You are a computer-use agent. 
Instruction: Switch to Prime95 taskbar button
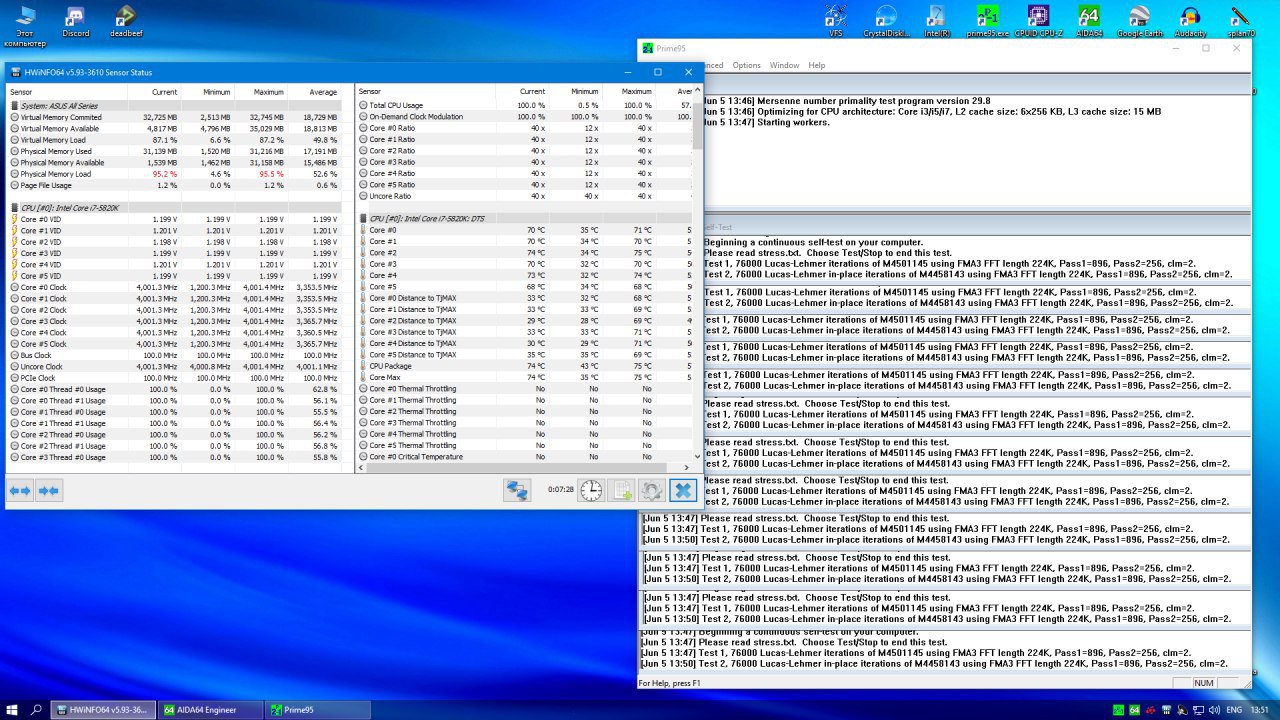[x=316, y=709]
